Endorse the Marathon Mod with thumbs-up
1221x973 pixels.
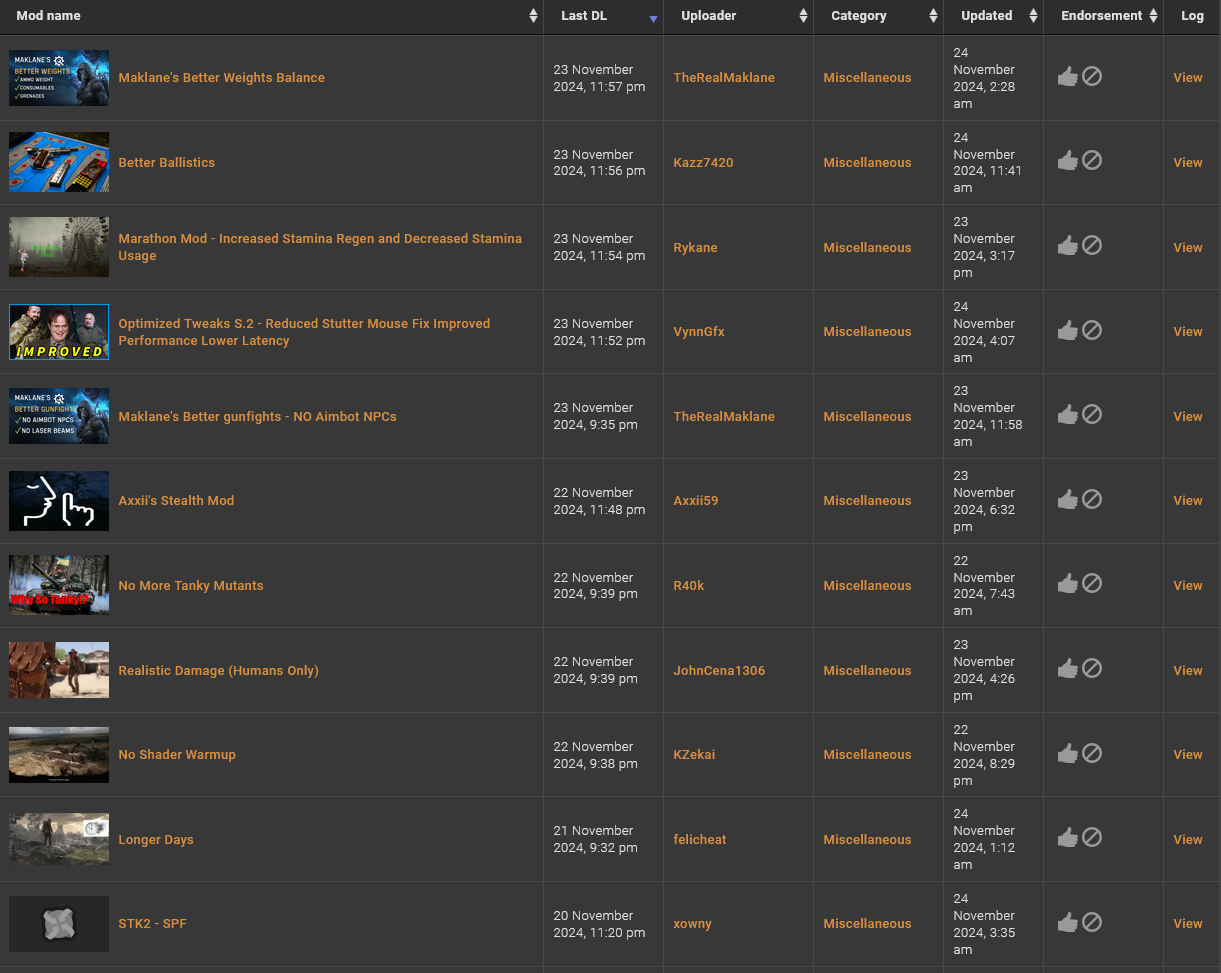coord(1067,246)
